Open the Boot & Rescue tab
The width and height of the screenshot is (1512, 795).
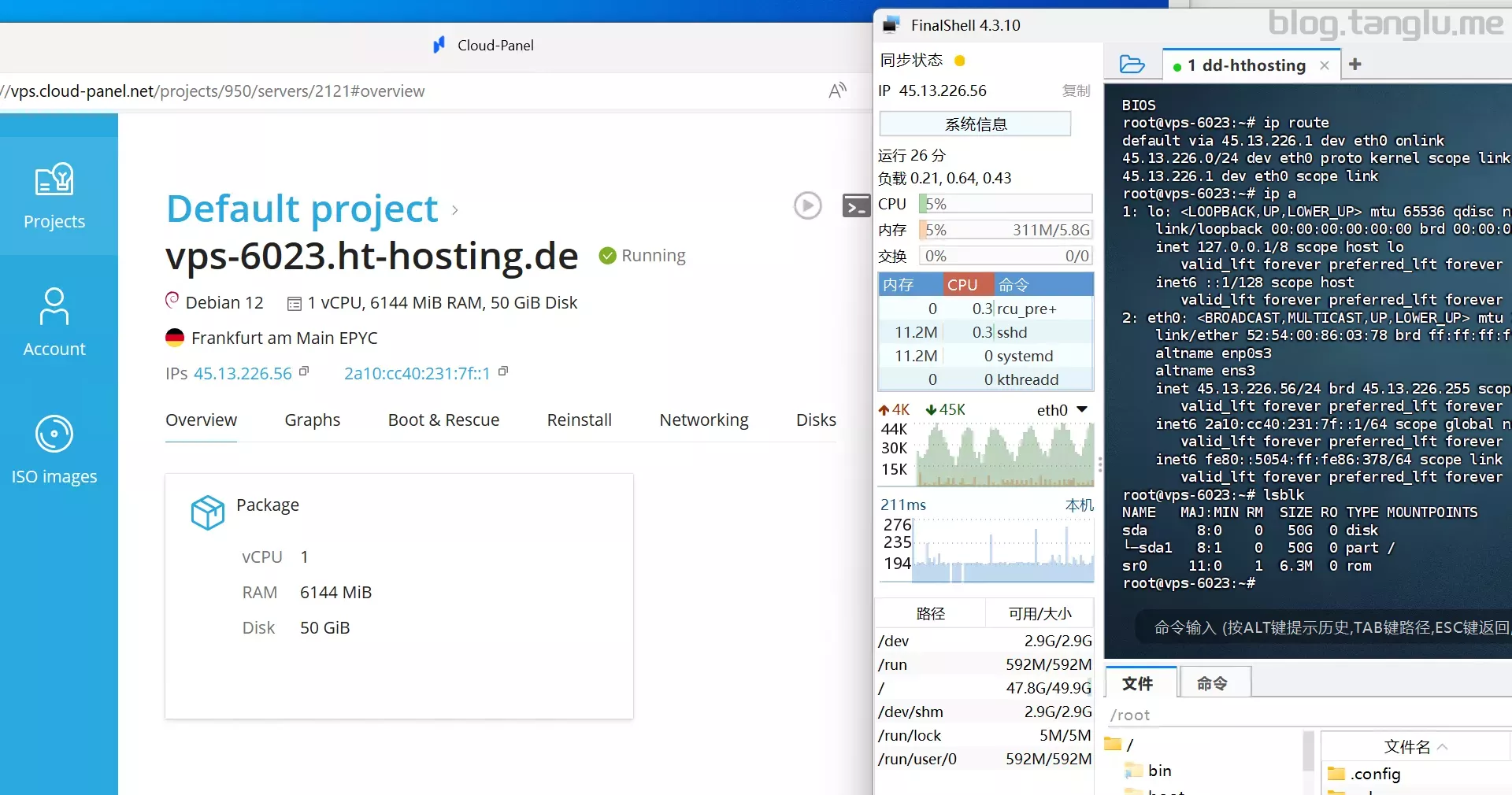(443, 420)
